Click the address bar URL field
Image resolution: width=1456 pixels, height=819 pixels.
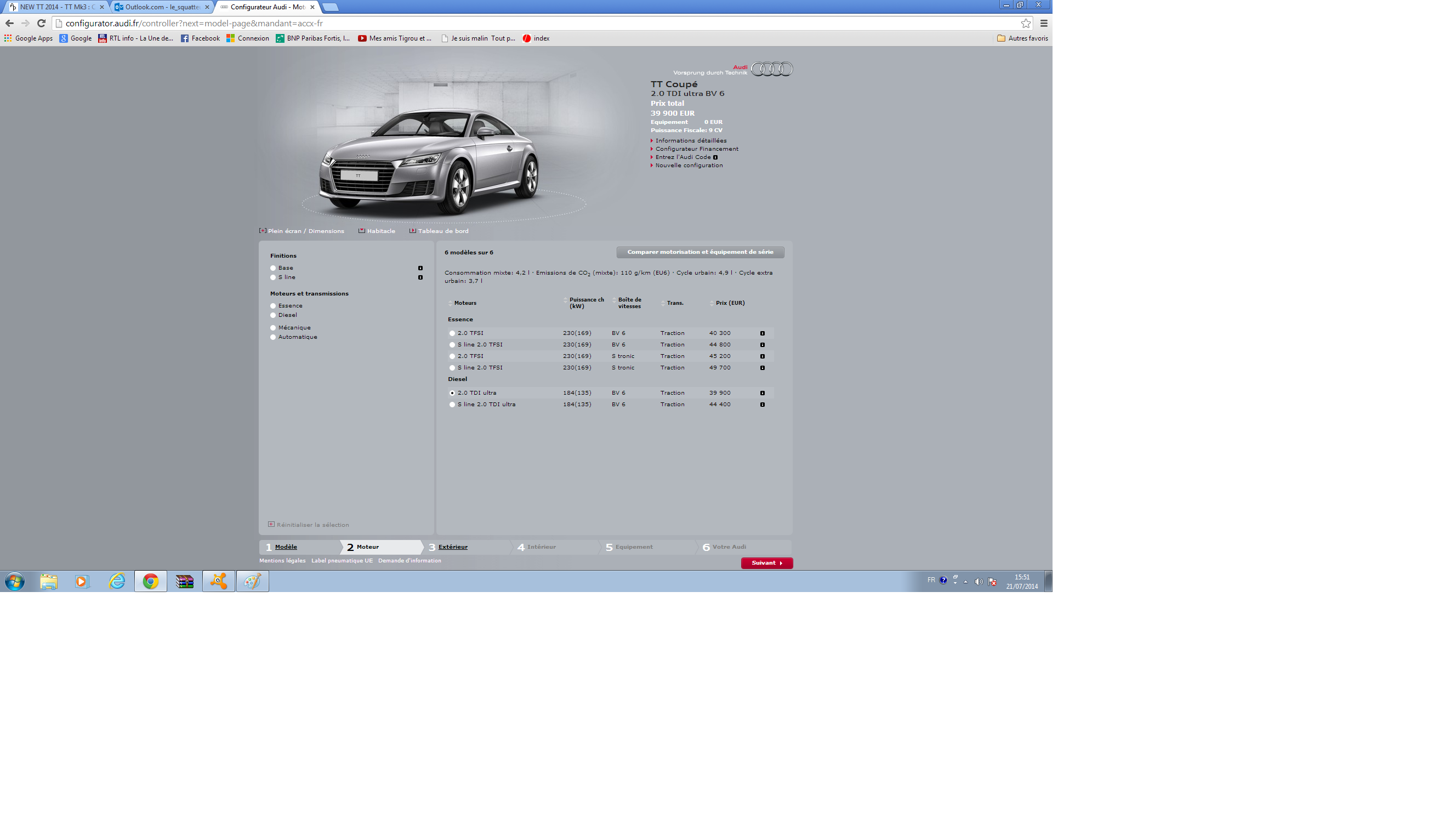(x=509, y=23)
